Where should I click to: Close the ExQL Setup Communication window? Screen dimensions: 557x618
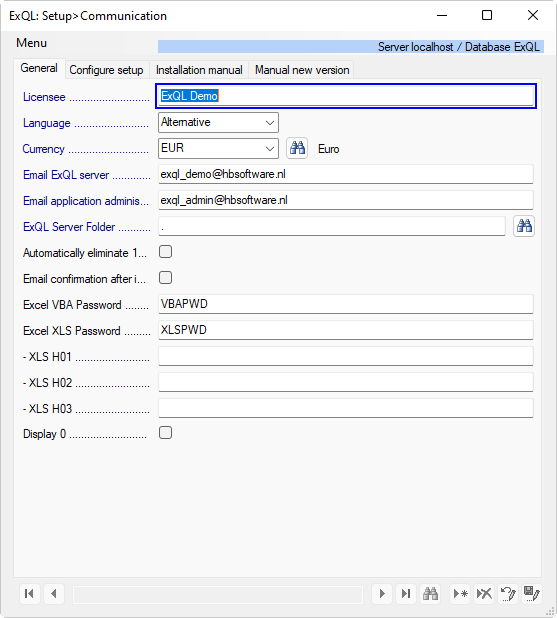[x=533, y=15]
